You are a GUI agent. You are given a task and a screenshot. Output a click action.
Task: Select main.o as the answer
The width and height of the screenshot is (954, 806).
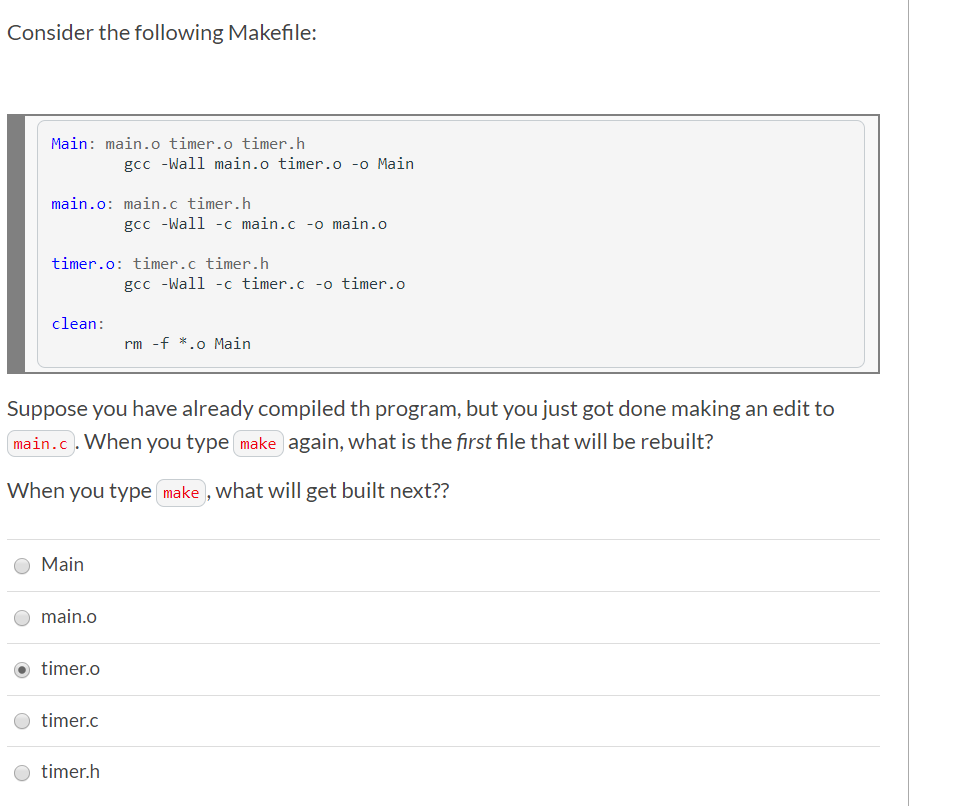(21, 617)
